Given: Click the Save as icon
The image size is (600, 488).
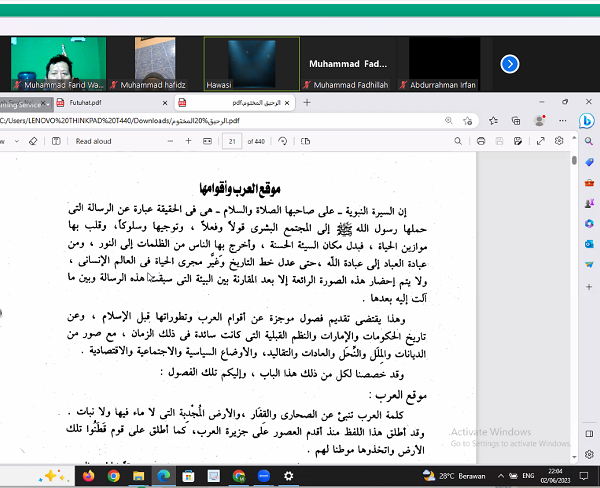Looking at the screenshot, I should 518,141.
